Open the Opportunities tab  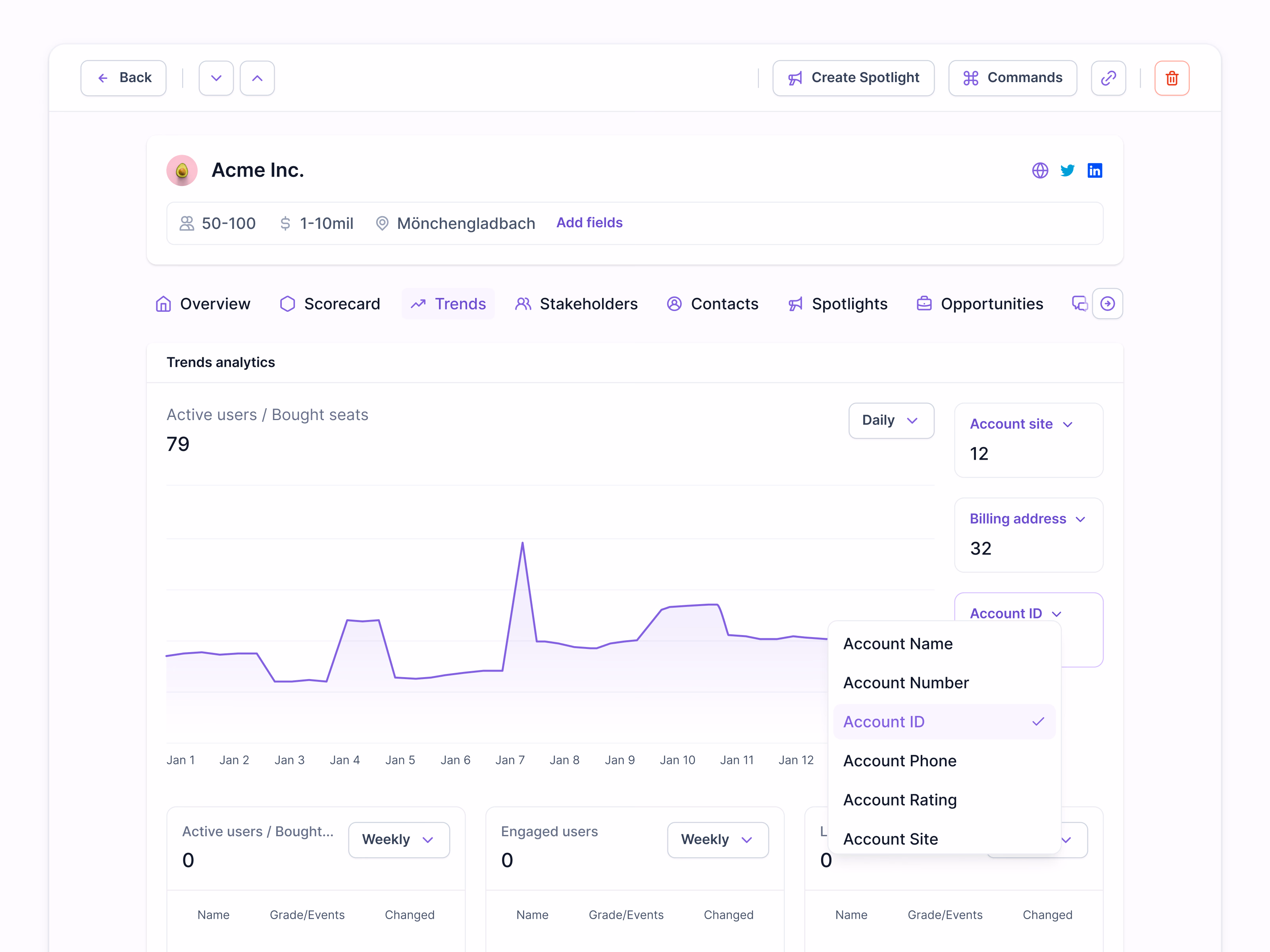980,303
